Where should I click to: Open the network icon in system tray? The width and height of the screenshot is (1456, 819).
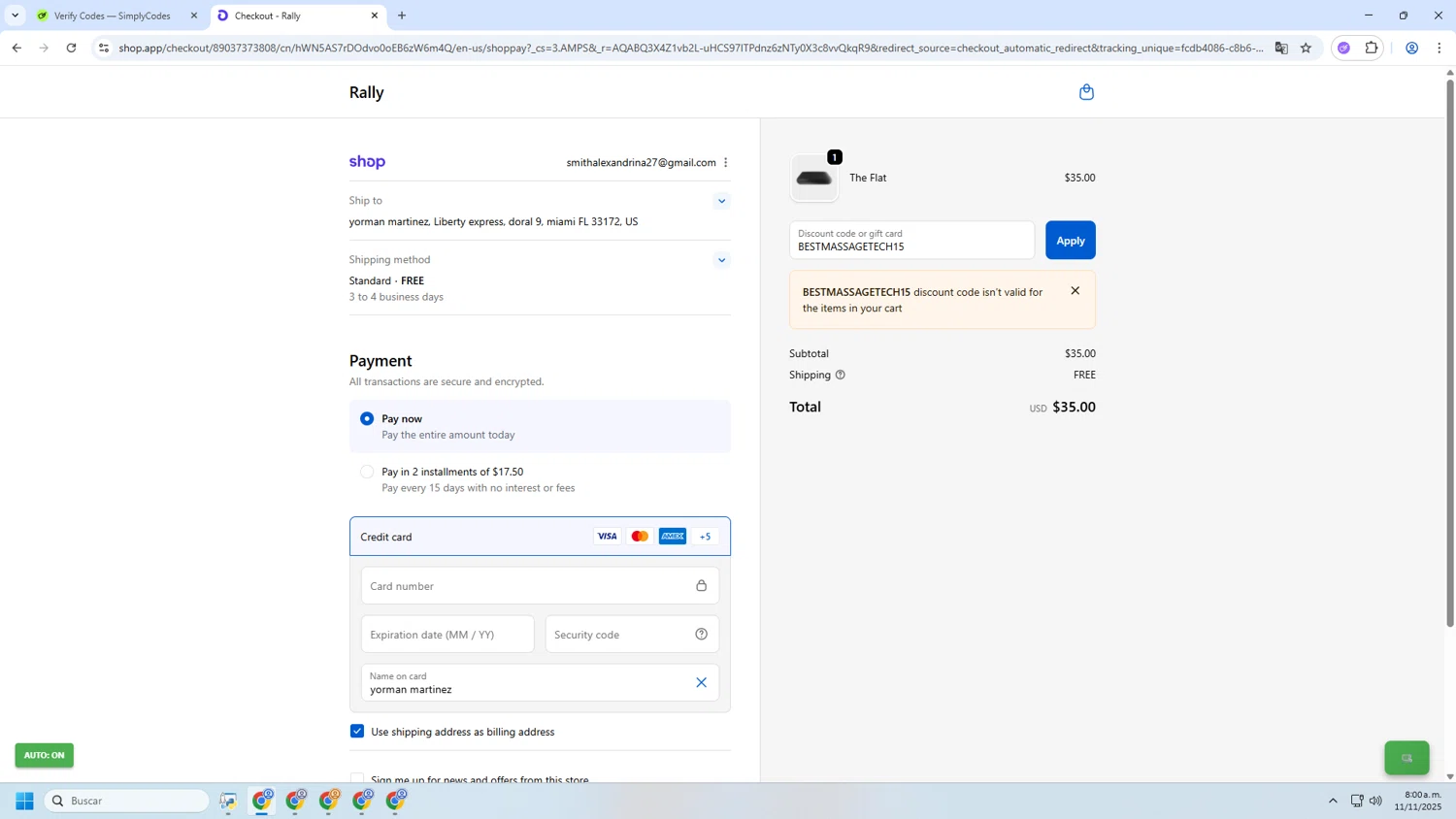[x=1357, y=801]
